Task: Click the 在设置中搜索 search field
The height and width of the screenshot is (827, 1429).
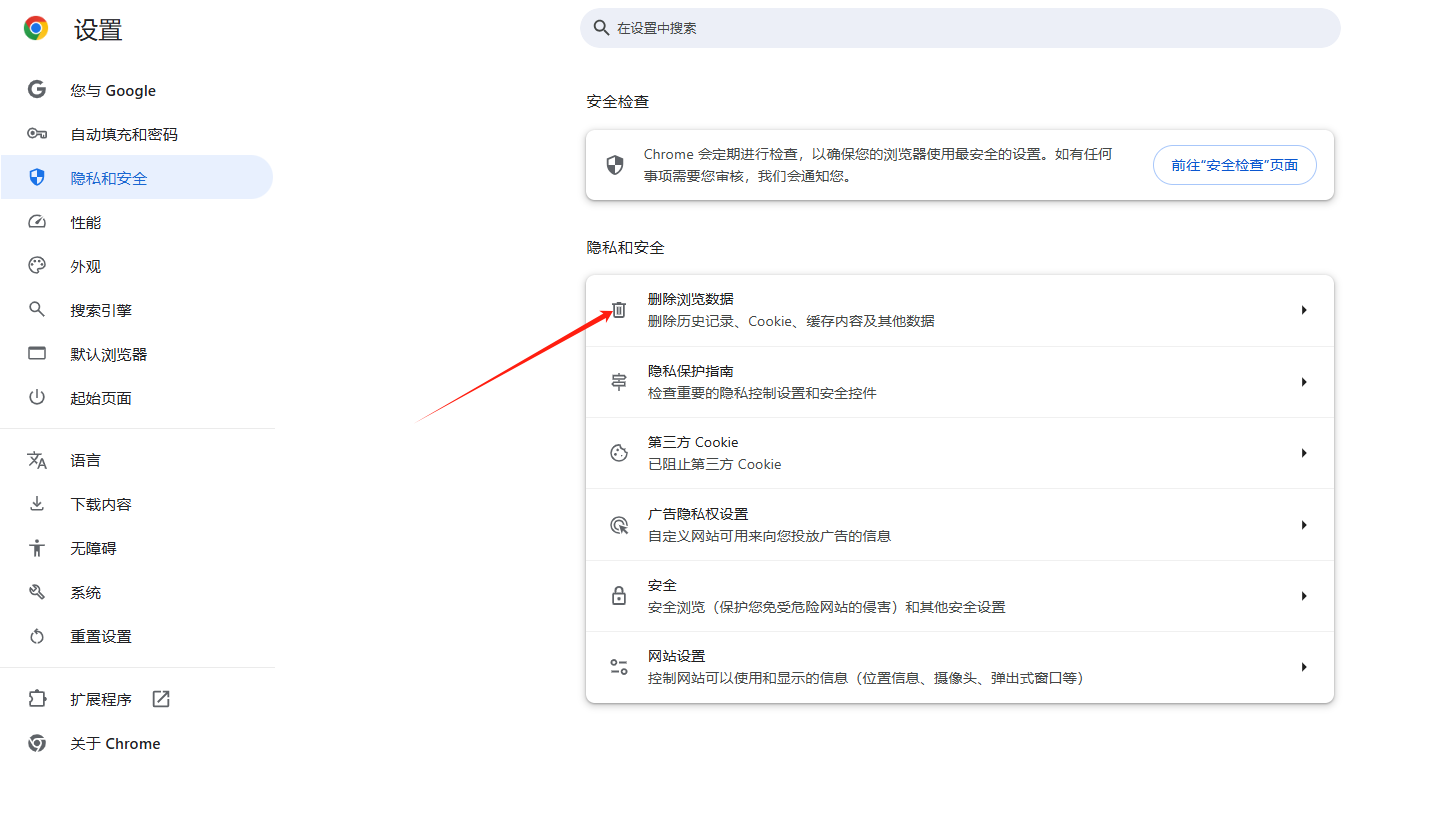Action: coord(960,28)
